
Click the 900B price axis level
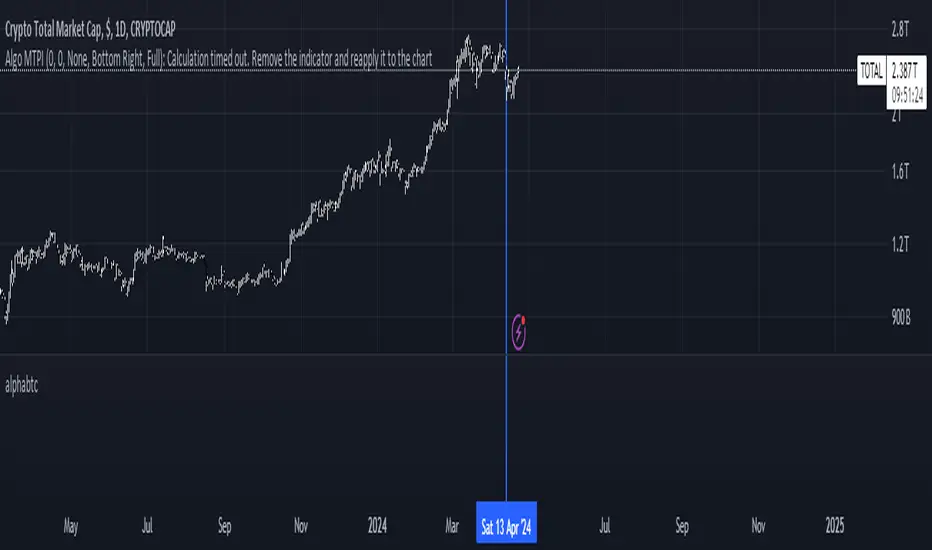[901, 318]
